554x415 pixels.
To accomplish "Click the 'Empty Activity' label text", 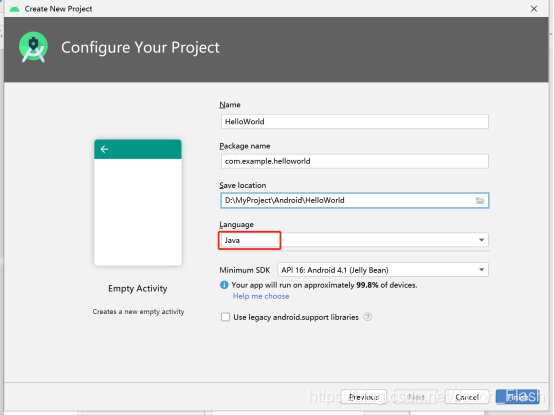I will [138, 289].
